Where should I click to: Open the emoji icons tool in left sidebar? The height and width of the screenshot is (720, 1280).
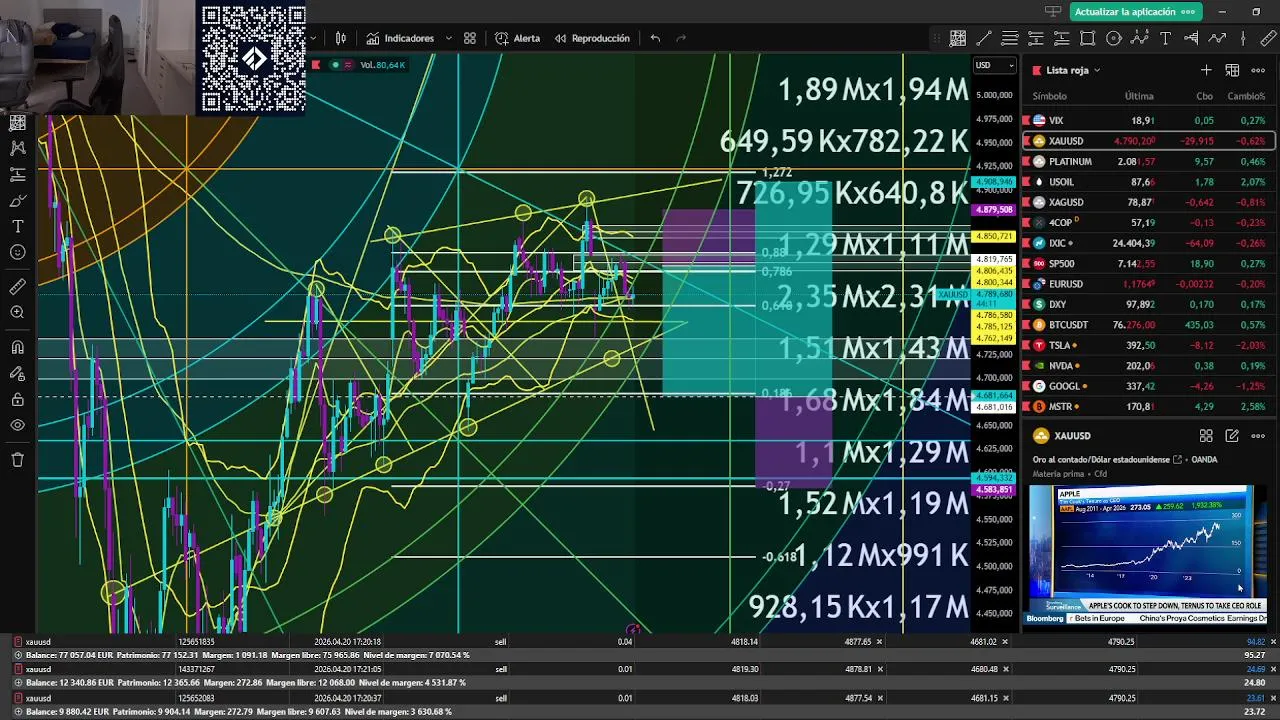click(17, 253)
